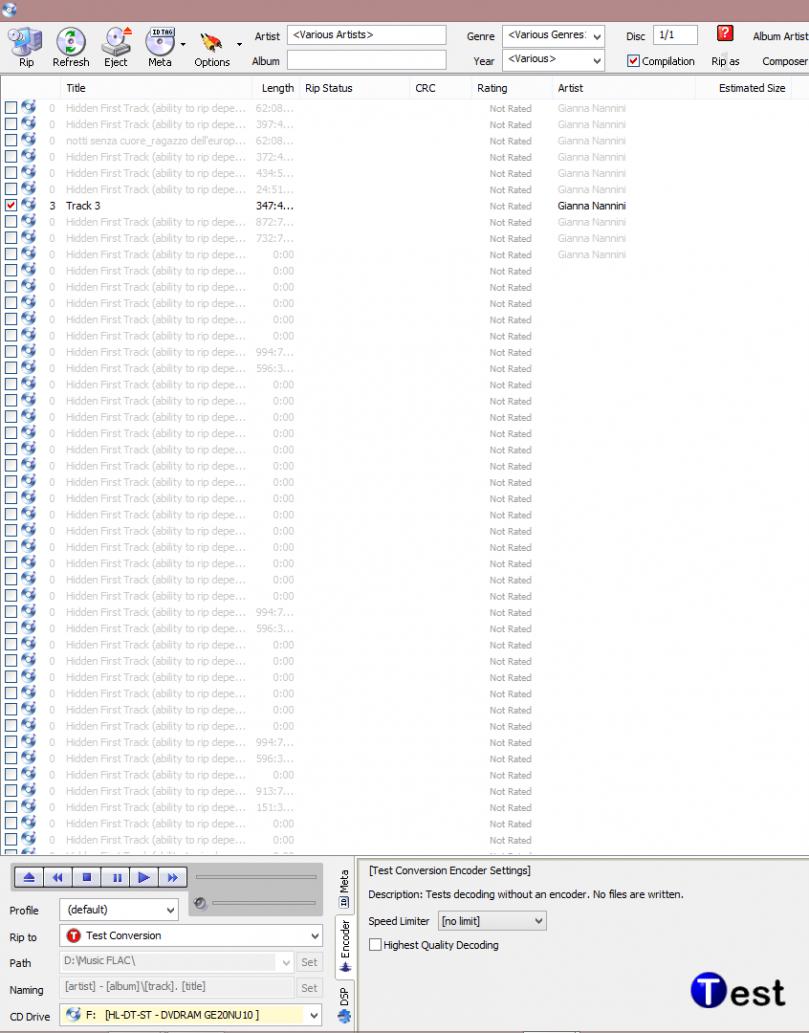Eject the disc using the toolbar

tap(116, 46)
